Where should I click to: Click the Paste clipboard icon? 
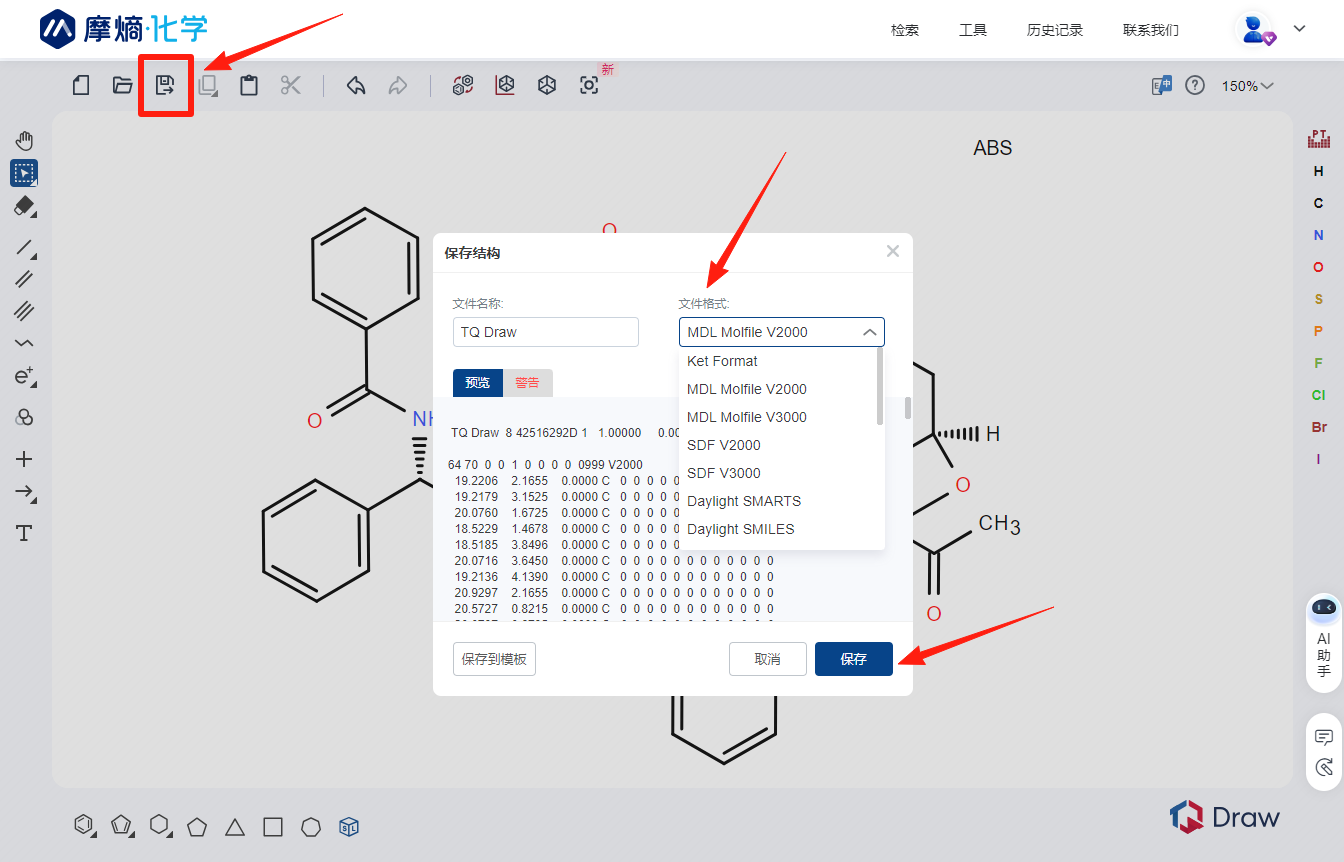point(248,85)
